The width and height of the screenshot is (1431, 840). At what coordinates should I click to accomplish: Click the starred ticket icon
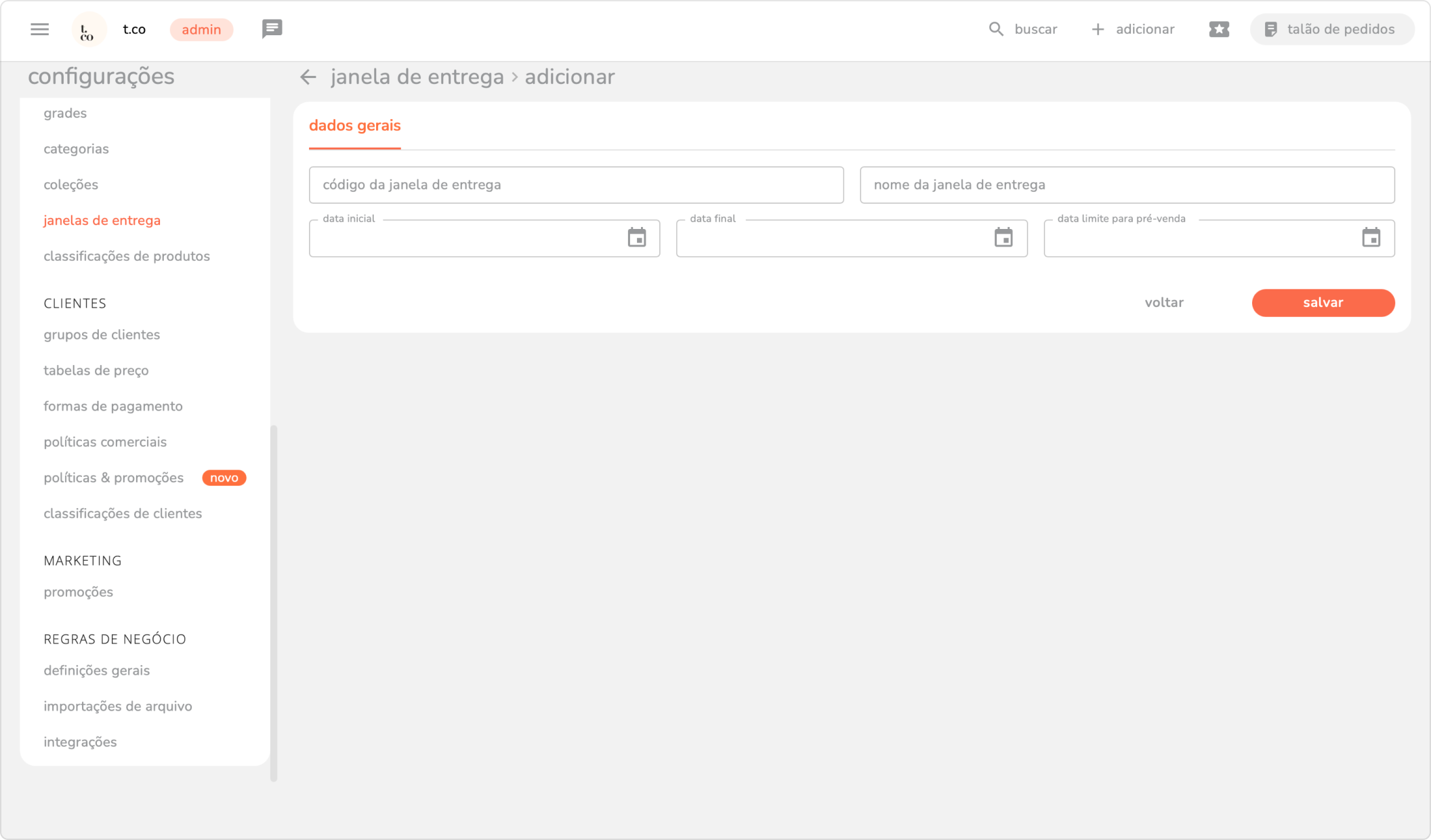1218,29
